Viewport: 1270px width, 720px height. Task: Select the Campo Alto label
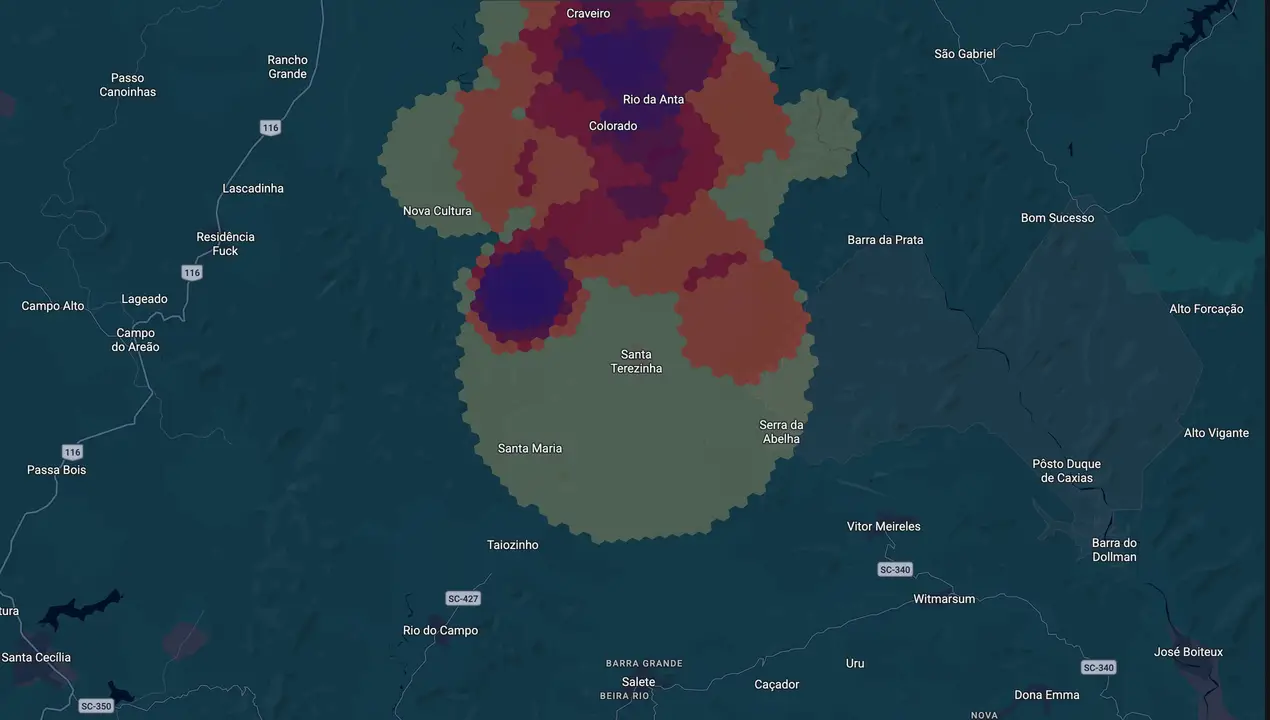pos(53,306)
